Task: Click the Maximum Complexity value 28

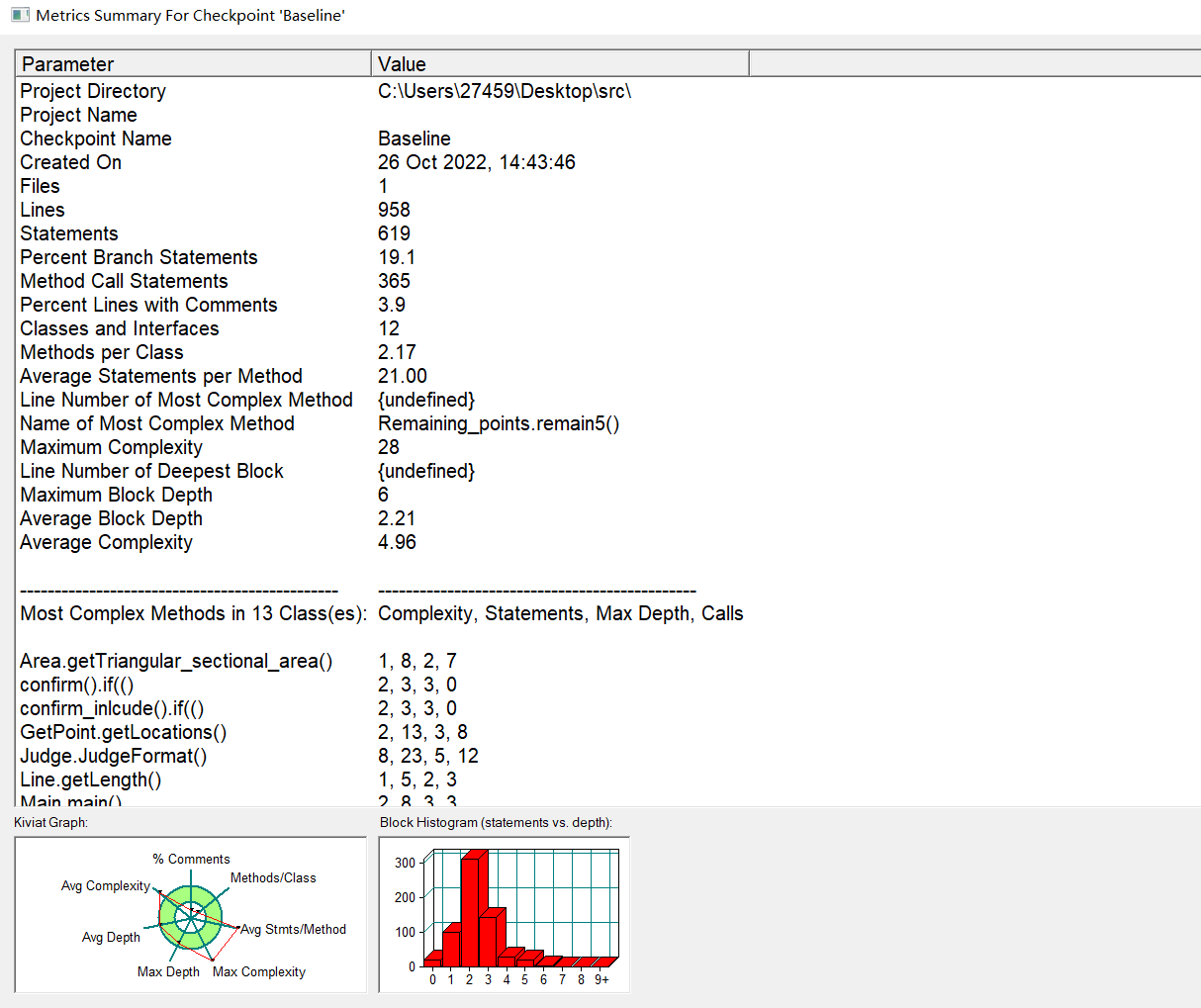Action: [x=389, y=447]
